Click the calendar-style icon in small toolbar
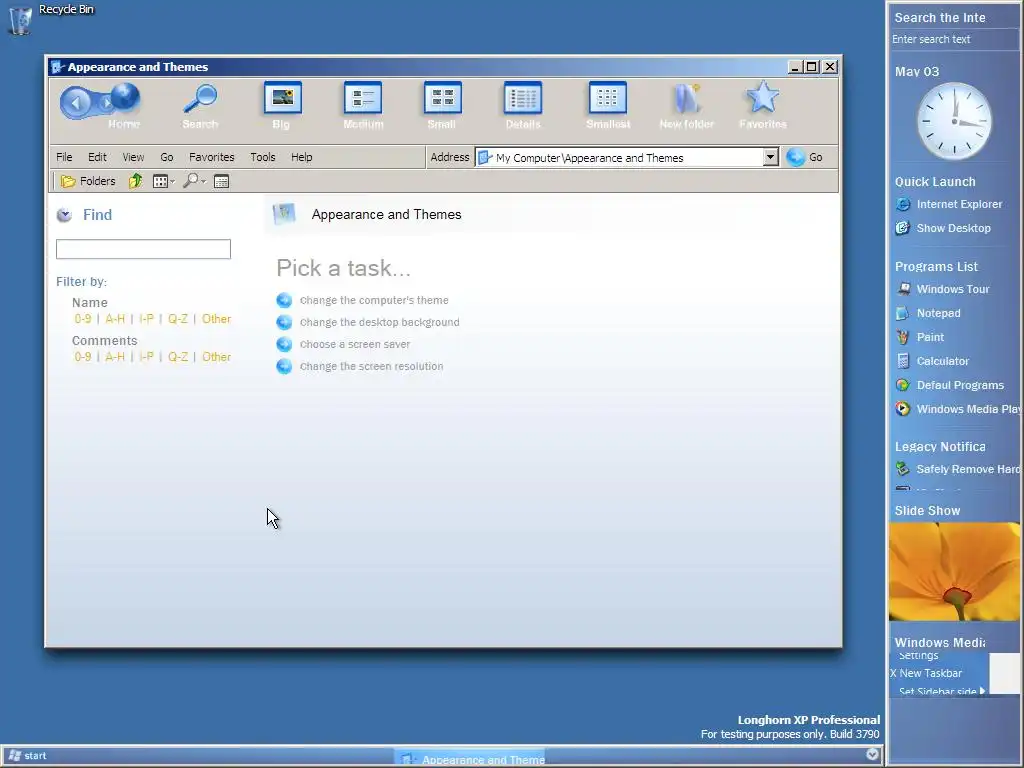Viewport: 1024px width, 768px height. [x=221, y=182]
